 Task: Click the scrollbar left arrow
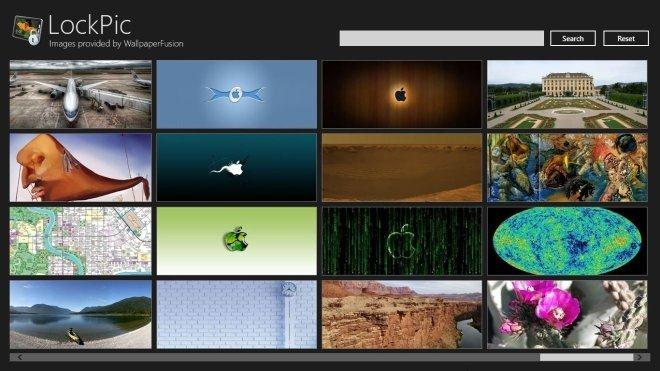(x=19, y=357)
